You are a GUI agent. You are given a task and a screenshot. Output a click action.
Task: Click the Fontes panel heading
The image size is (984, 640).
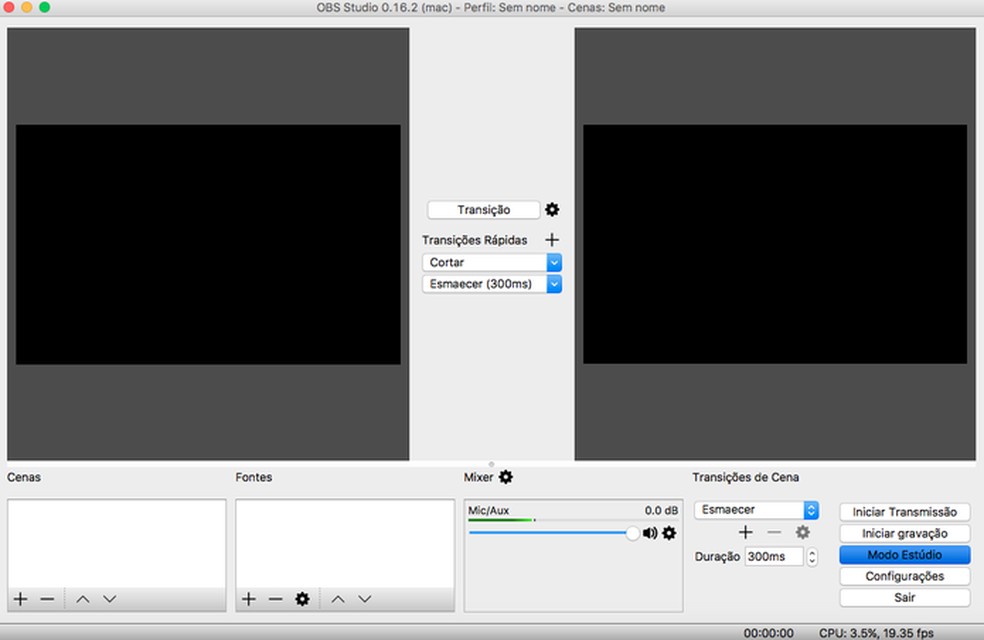pyautogui.click(x=254, y=477)
